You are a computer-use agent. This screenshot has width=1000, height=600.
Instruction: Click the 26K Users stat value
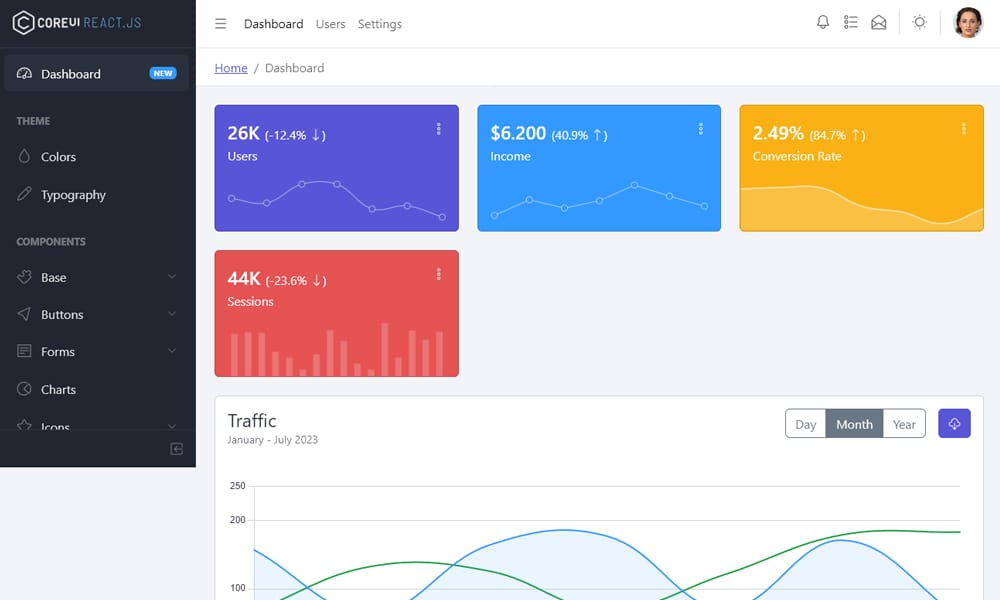tap(243, 133)
